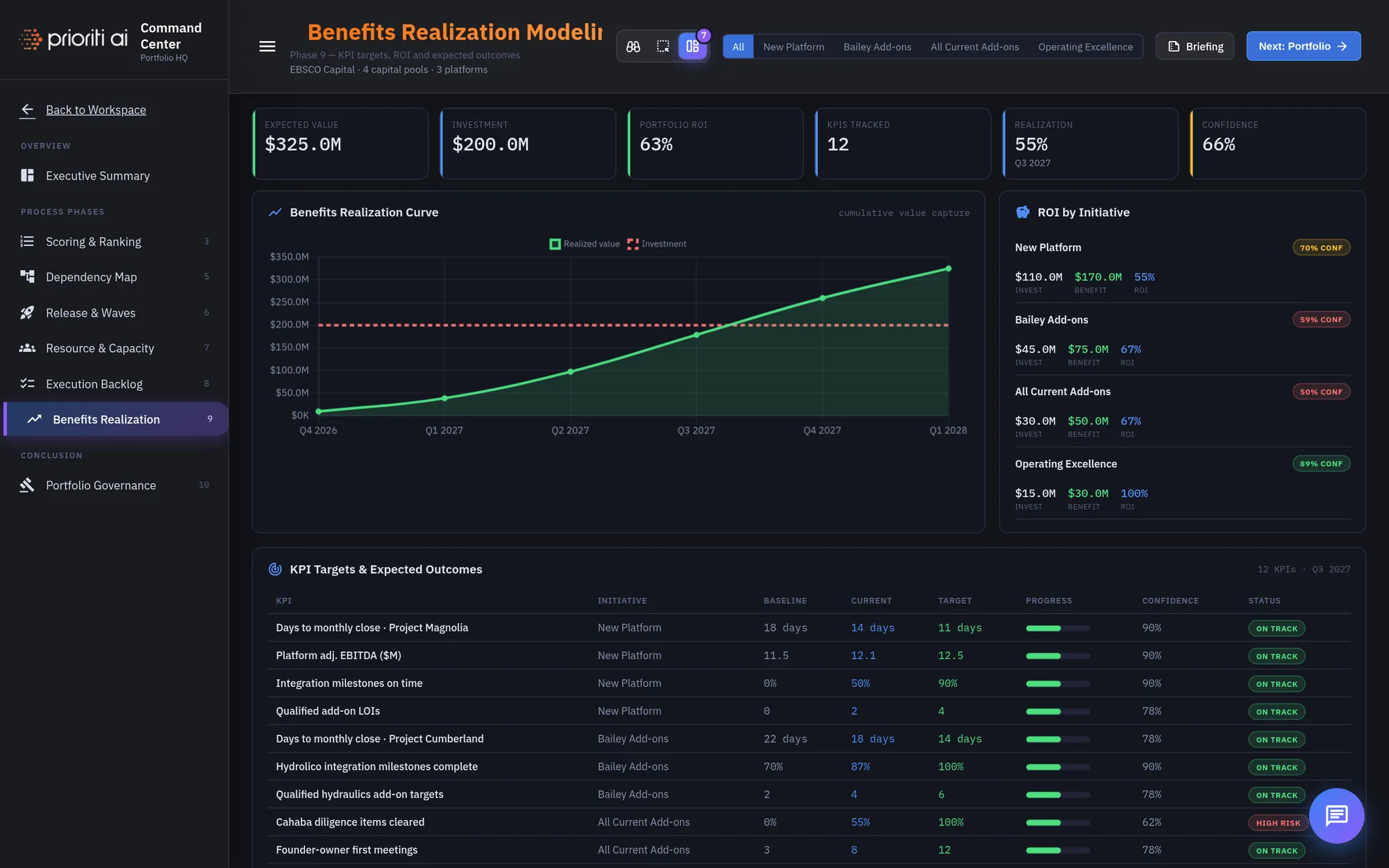The width and height of the screenshot is (1389, 868).
Task: Click the Executive Summary grid icon
Action: (x=28, y=176)
